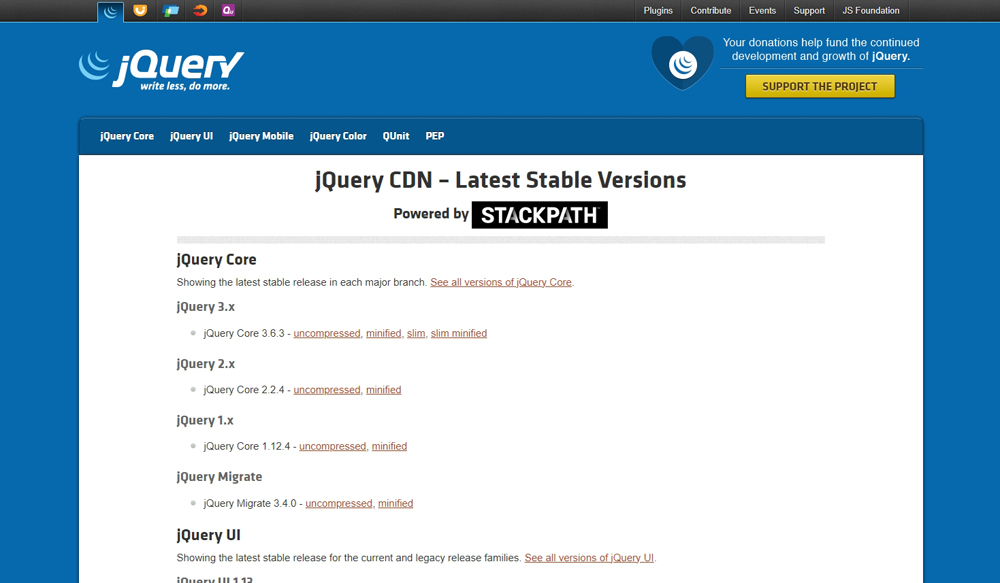
Task: Click the jQuery UI section heading
Action: (209, 535)
